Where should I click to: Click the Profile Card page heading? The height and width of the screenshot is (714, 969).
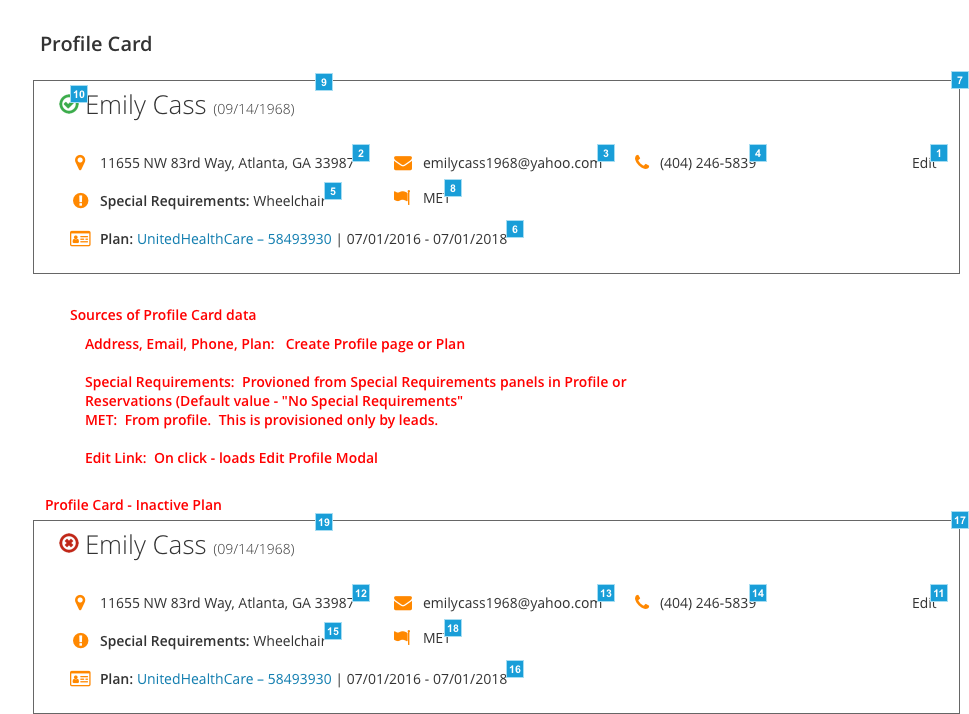pyautogui.click(x=96, y=44)
